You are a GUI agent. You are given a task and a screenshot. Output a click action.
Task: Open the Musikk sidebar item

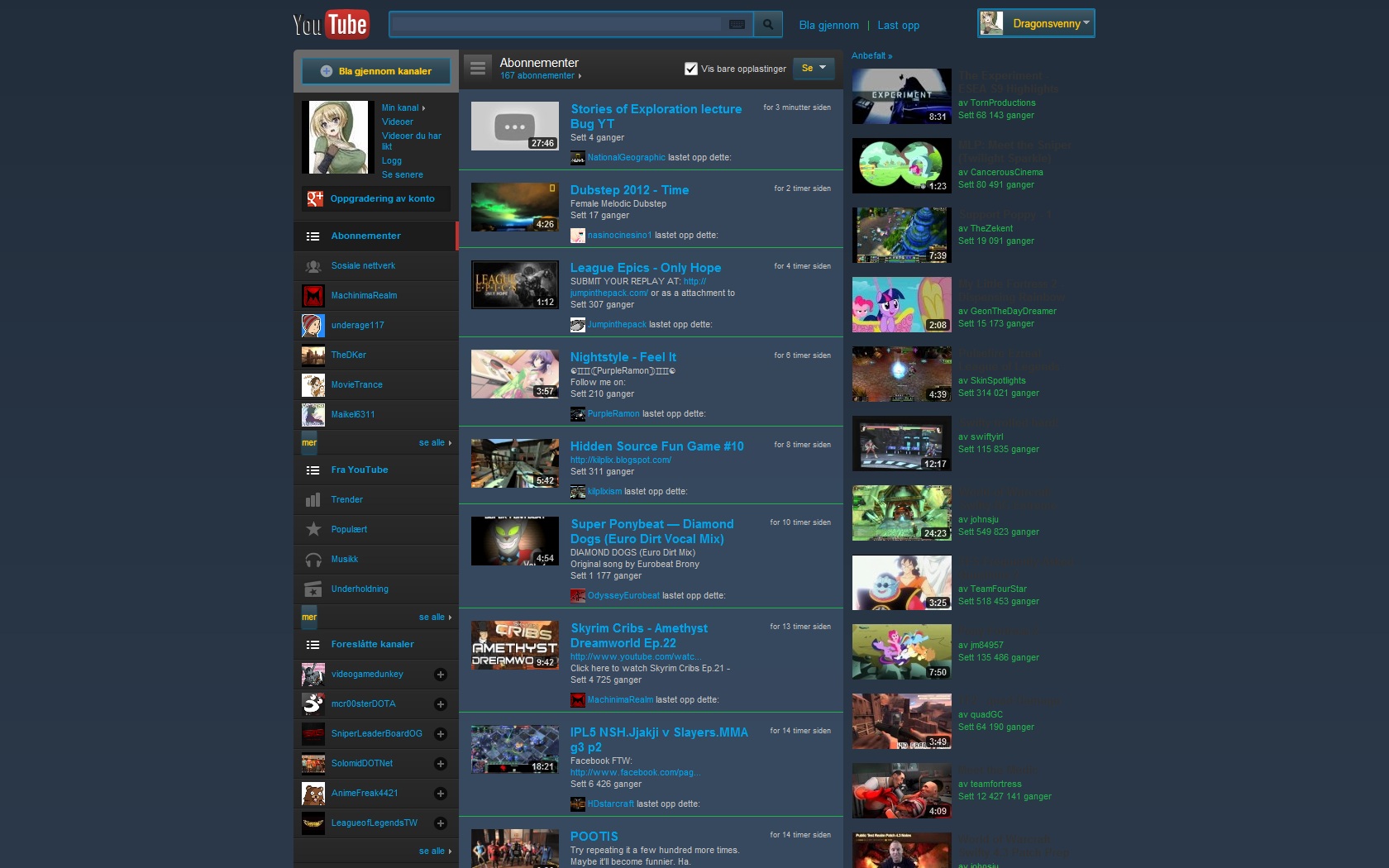pos(376,560)
